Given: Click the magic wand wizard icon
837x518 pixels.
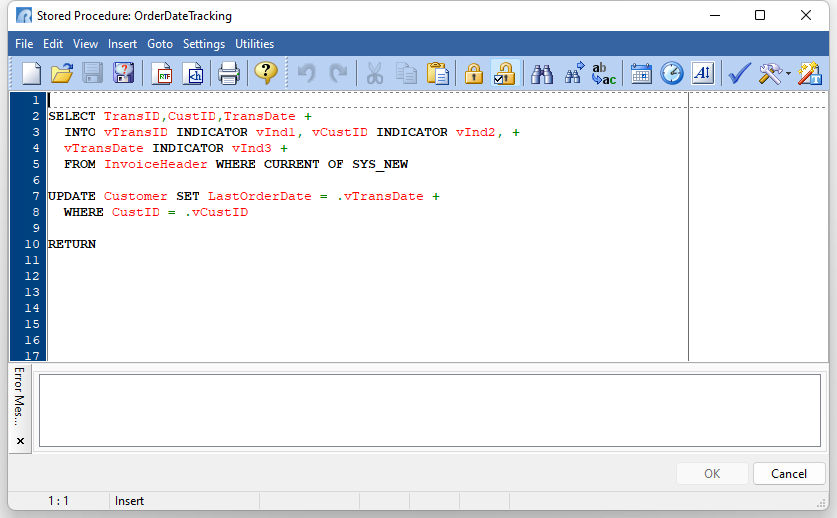Looking at the screenshot, I should pyautogui.click(x=809, y=74).
